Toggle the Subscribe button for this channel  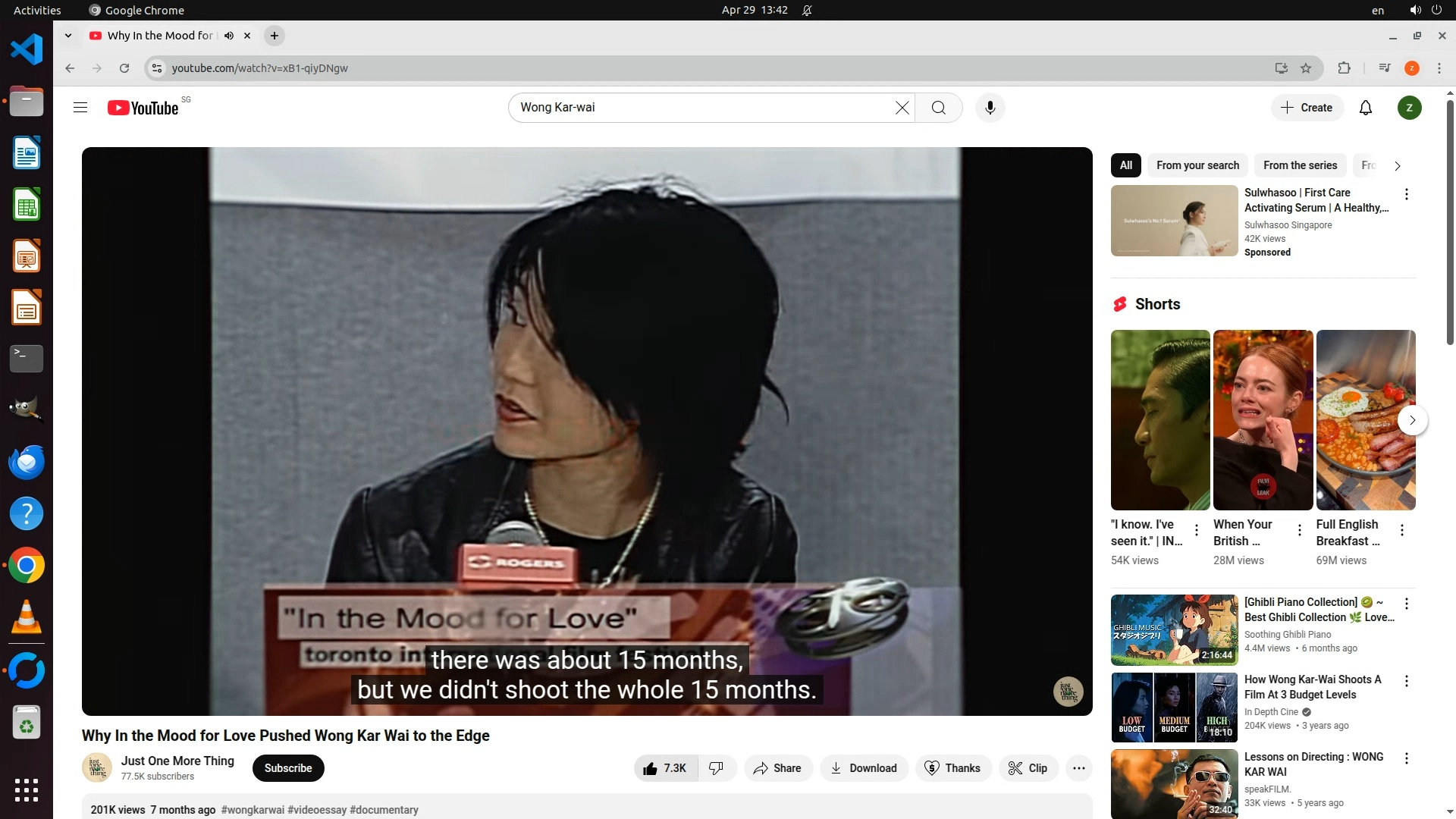(287, 768)
